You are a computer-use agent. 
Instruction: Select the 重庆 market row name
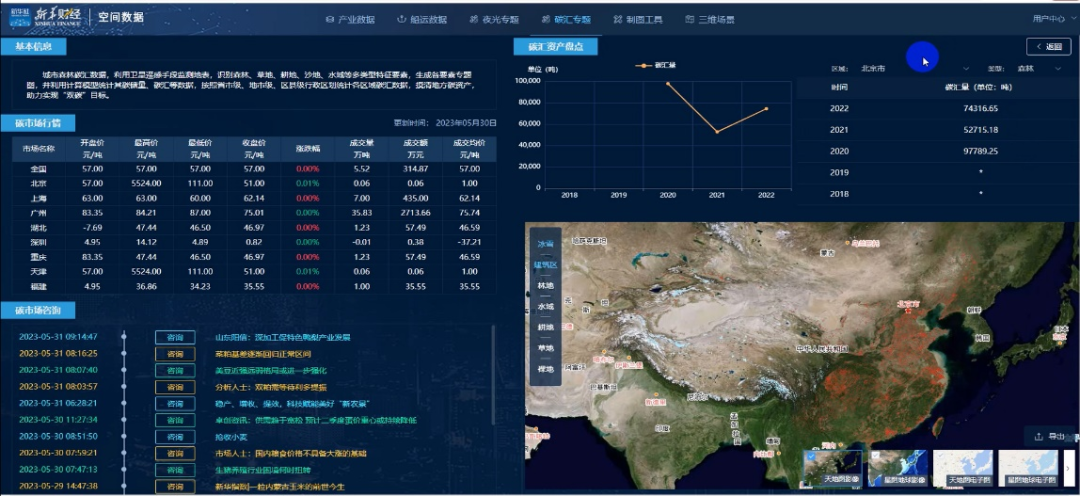coord(39,257)
